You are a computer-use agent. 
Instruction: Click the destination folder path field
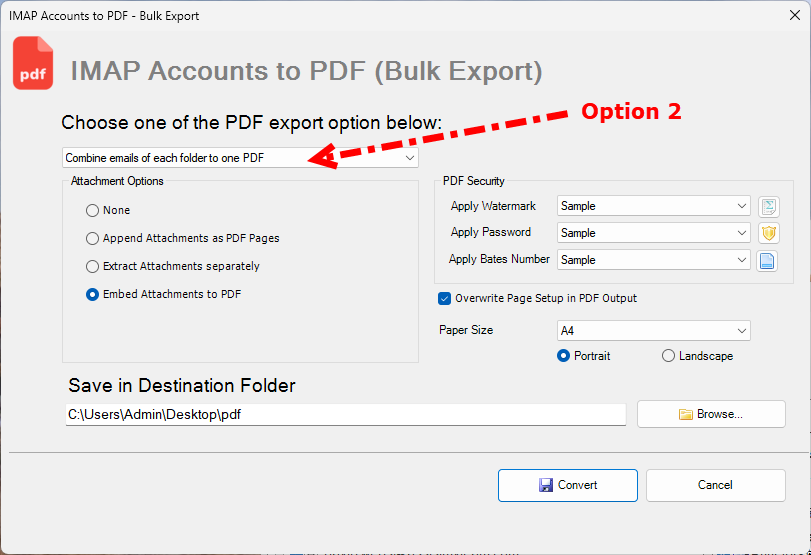[345, 414]
